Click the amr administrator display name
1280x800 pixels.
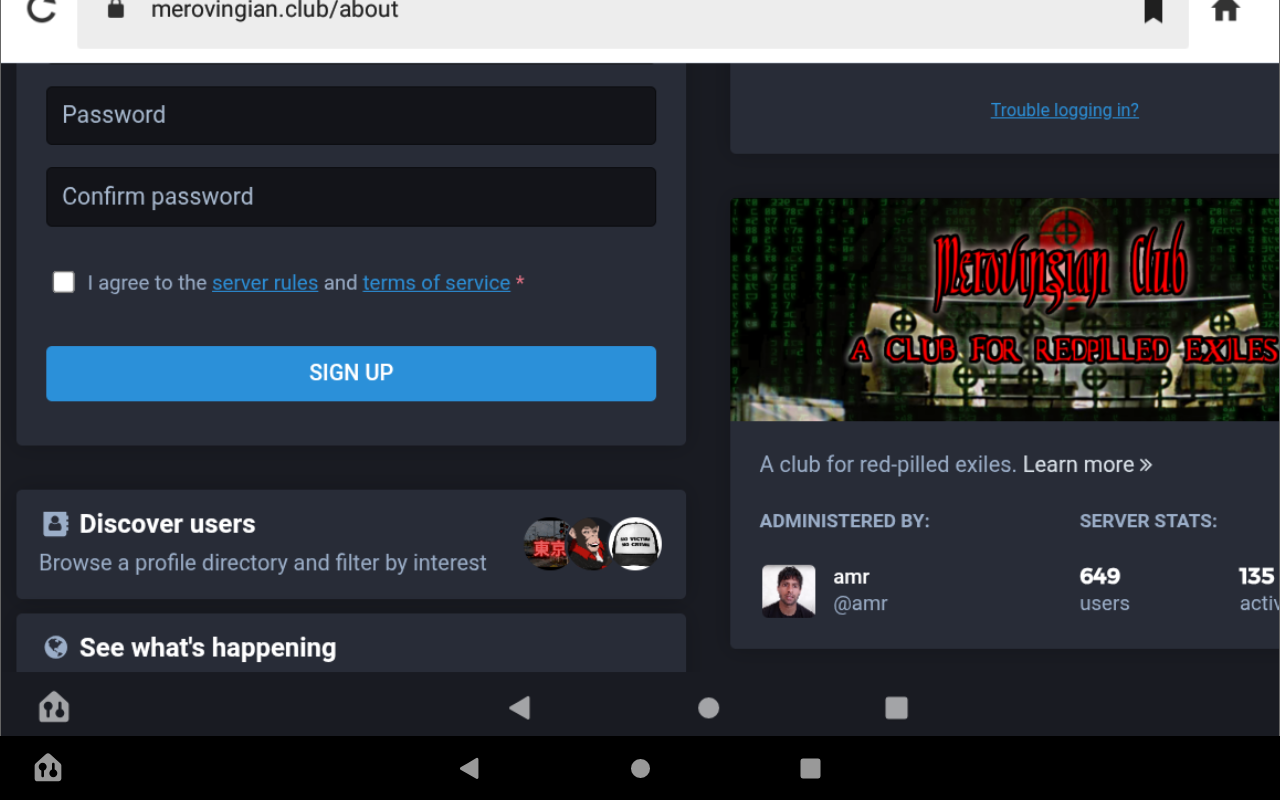point(851,577)
